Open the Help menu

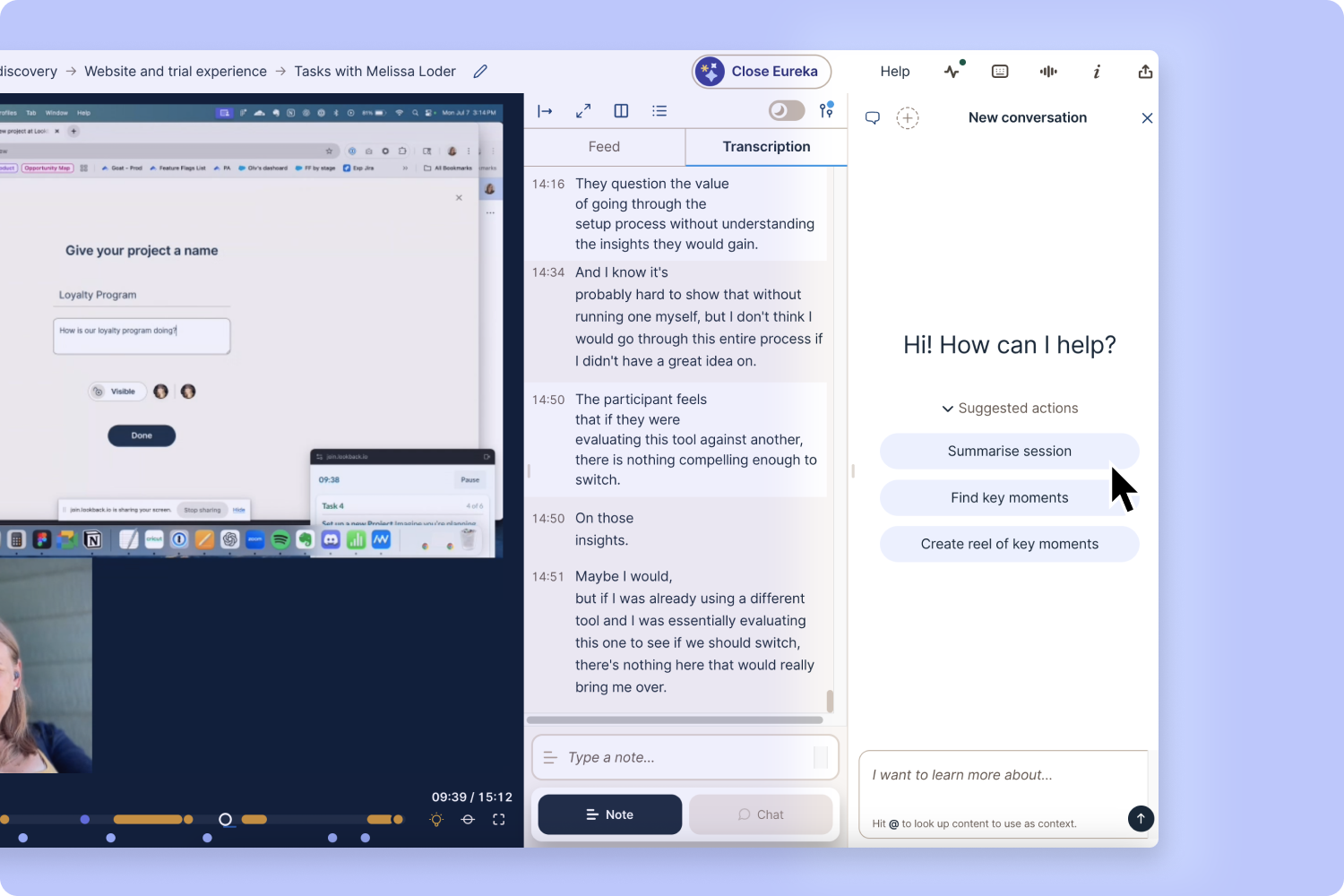pyautogui.click(x=895, y=72)
